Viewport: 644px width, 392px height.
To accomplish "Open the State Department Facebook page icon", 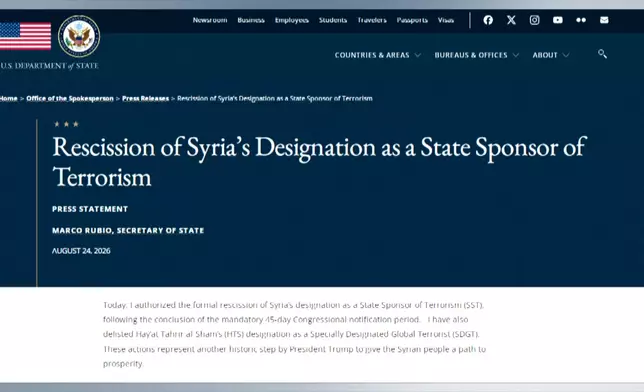I will click(x=488, y=20).
